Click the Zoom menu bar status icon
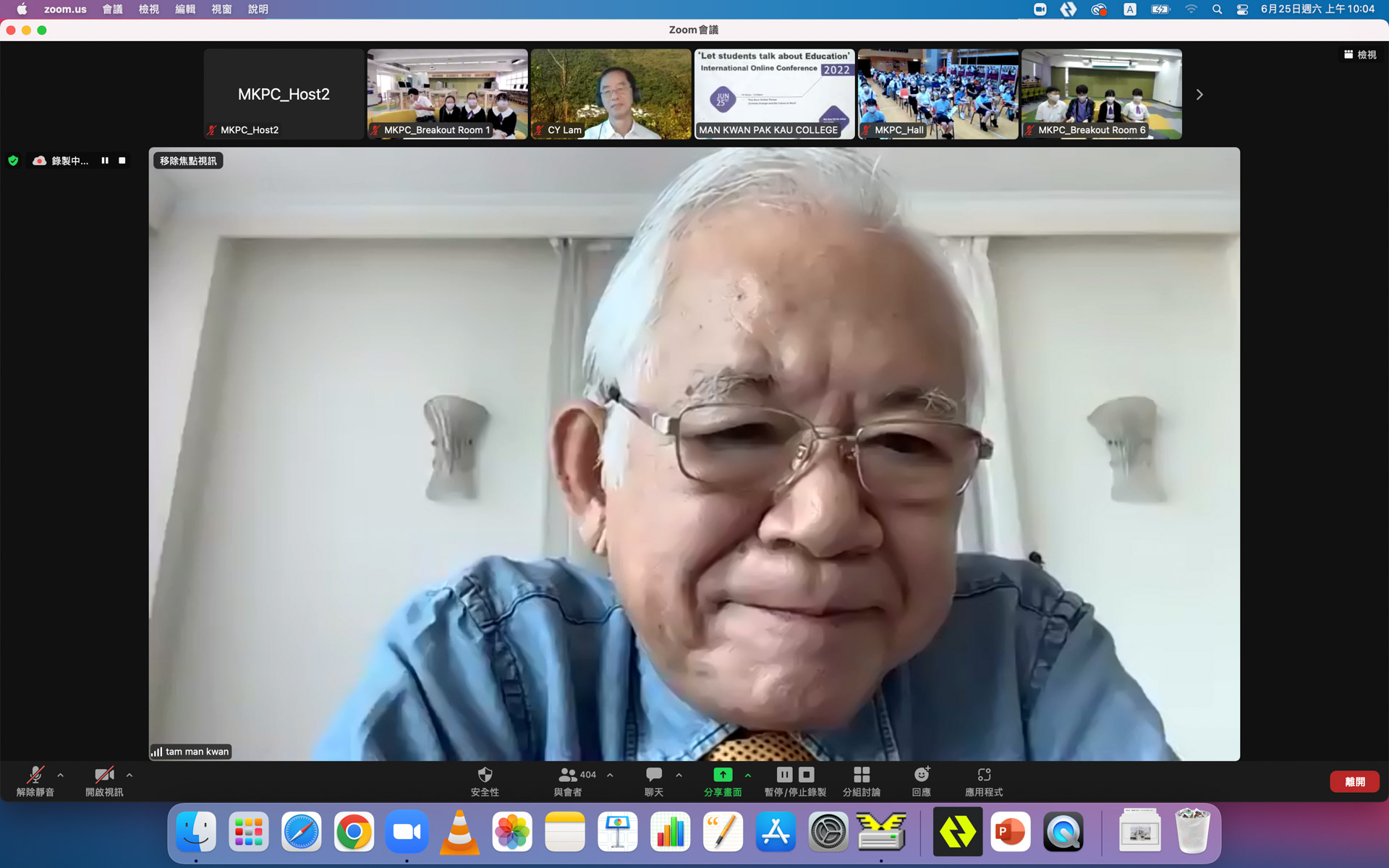Image resolution: width=1389 pixels, height=868 pixels. coord(1040,9)
